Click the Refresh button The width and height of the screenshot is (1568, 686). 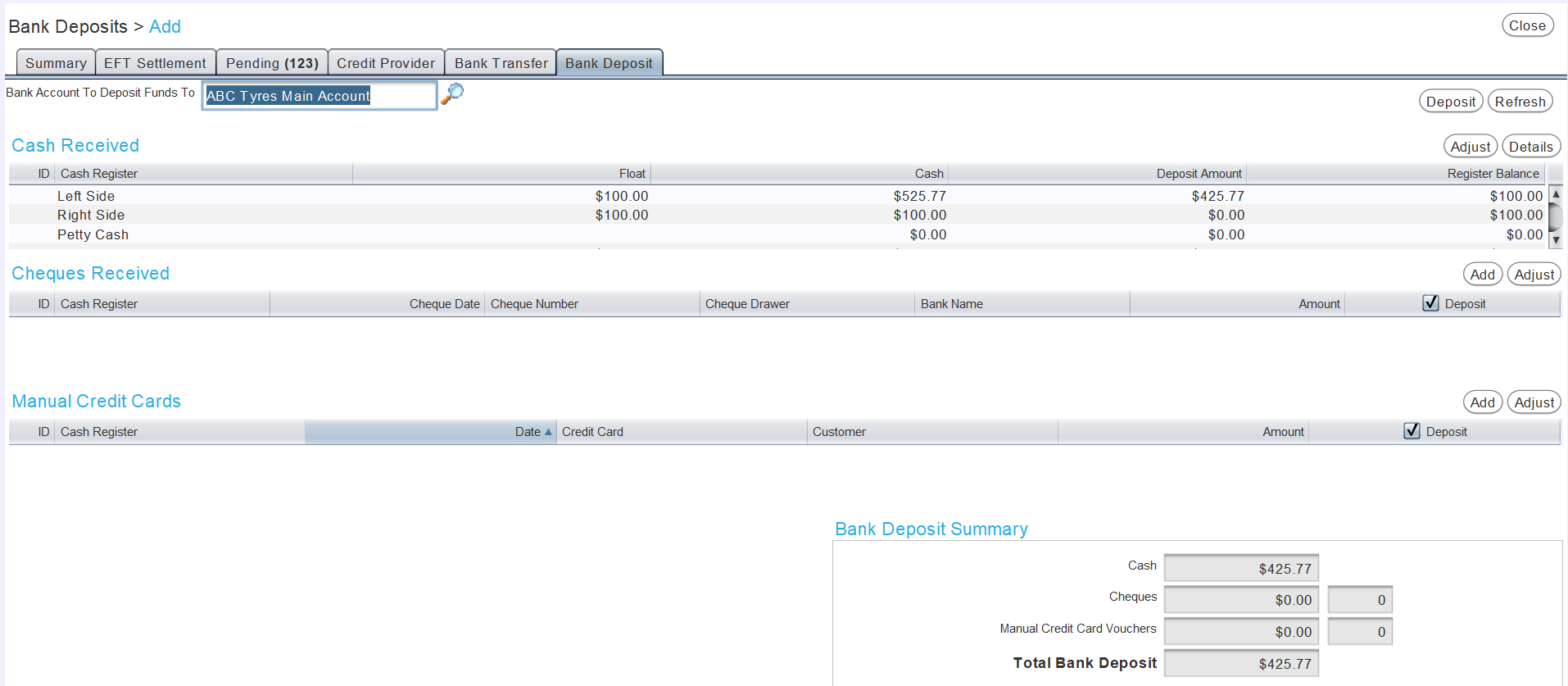pyautogui.click(x=1520, y=102)
